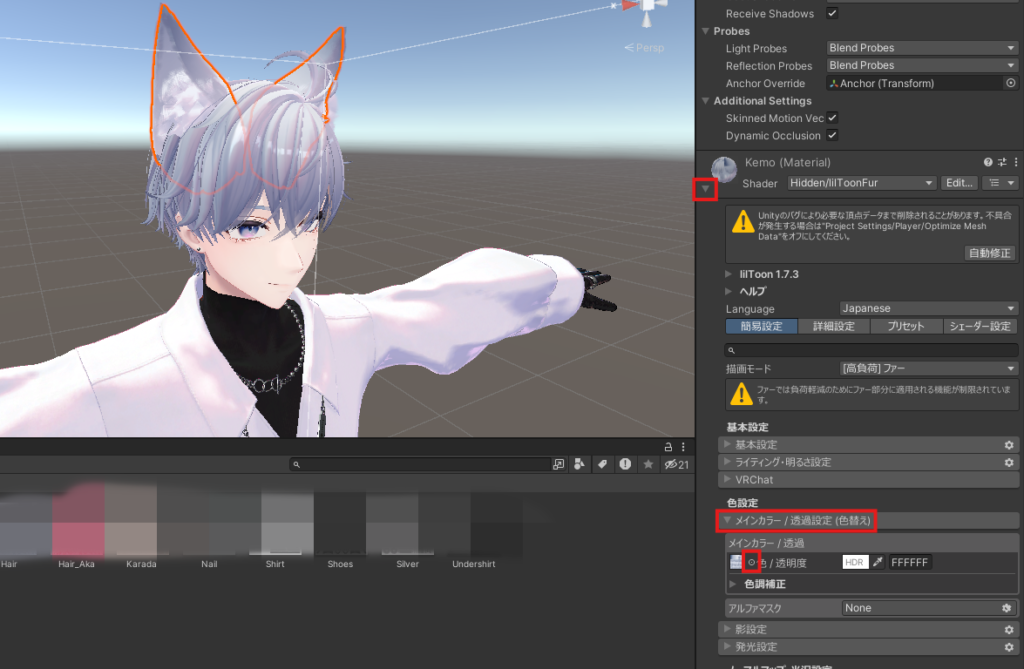Click the Search by Type icon in Project
The image size is (1024, 669).
pyautogui.click(x=579, y=464)
